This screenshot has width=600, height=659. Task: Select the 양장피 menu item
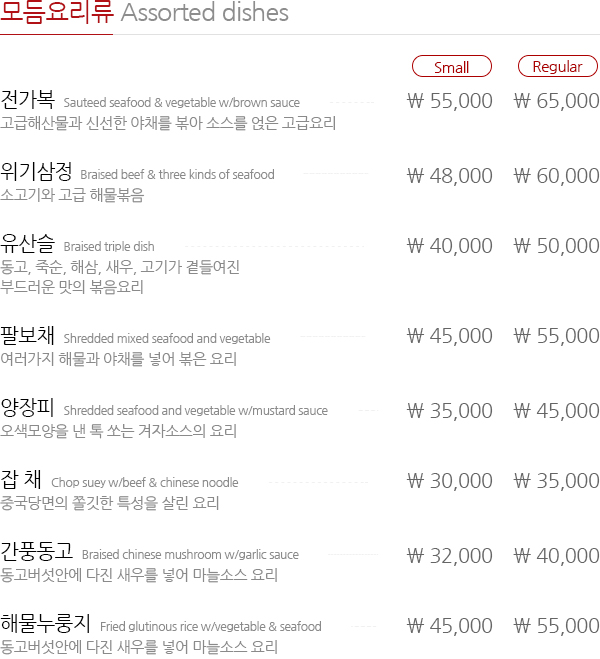click(28, 408)
